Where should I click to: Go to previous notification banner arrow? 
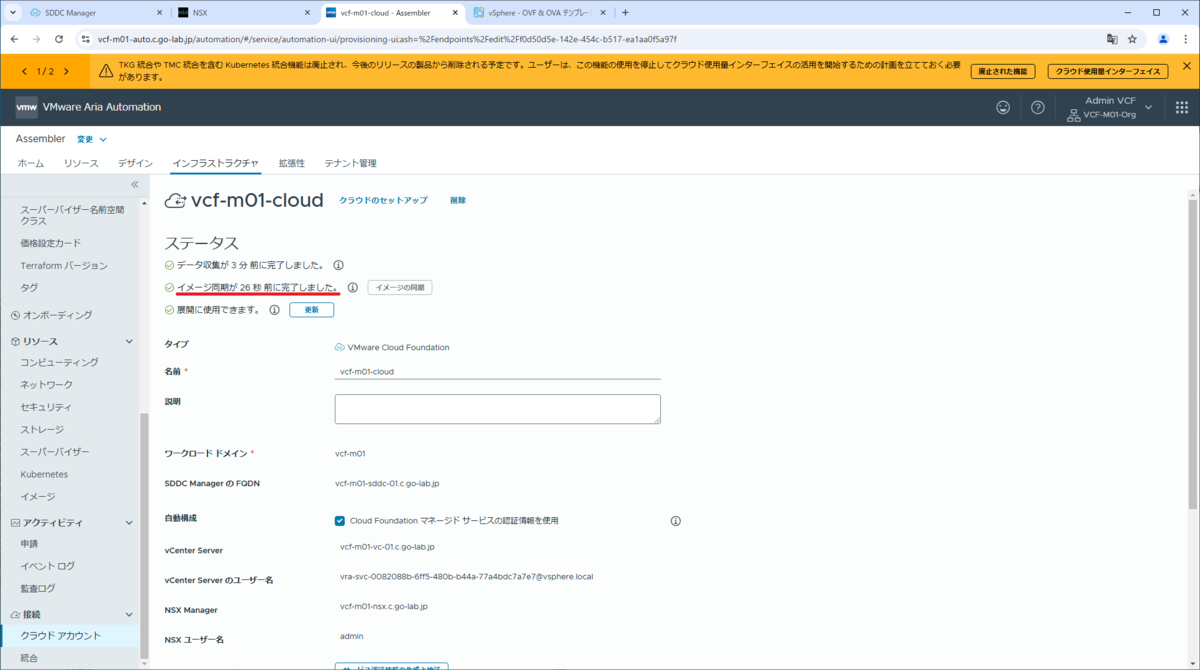24,71
